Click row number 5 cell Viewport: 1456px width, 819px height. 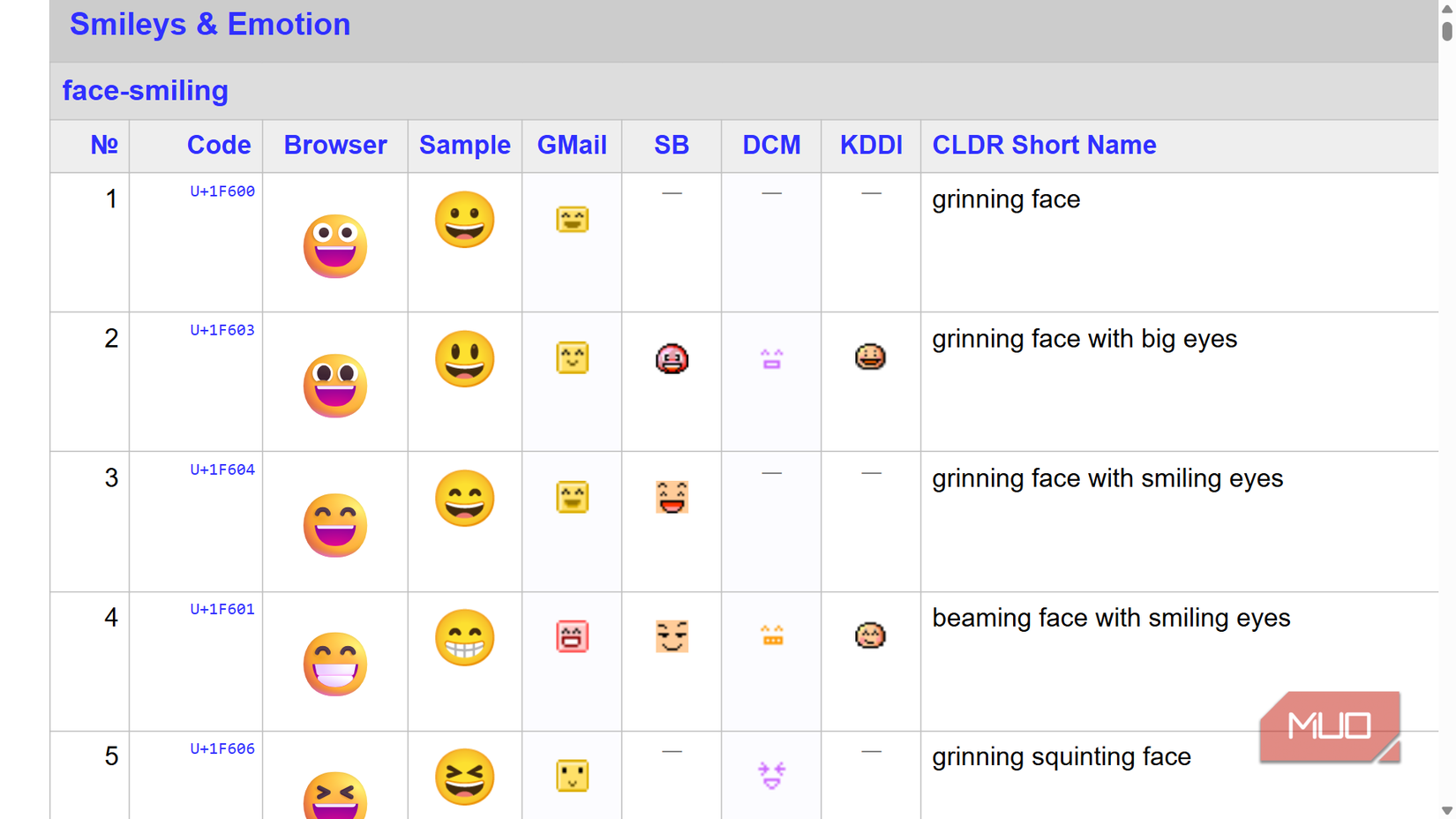(90, 775)
